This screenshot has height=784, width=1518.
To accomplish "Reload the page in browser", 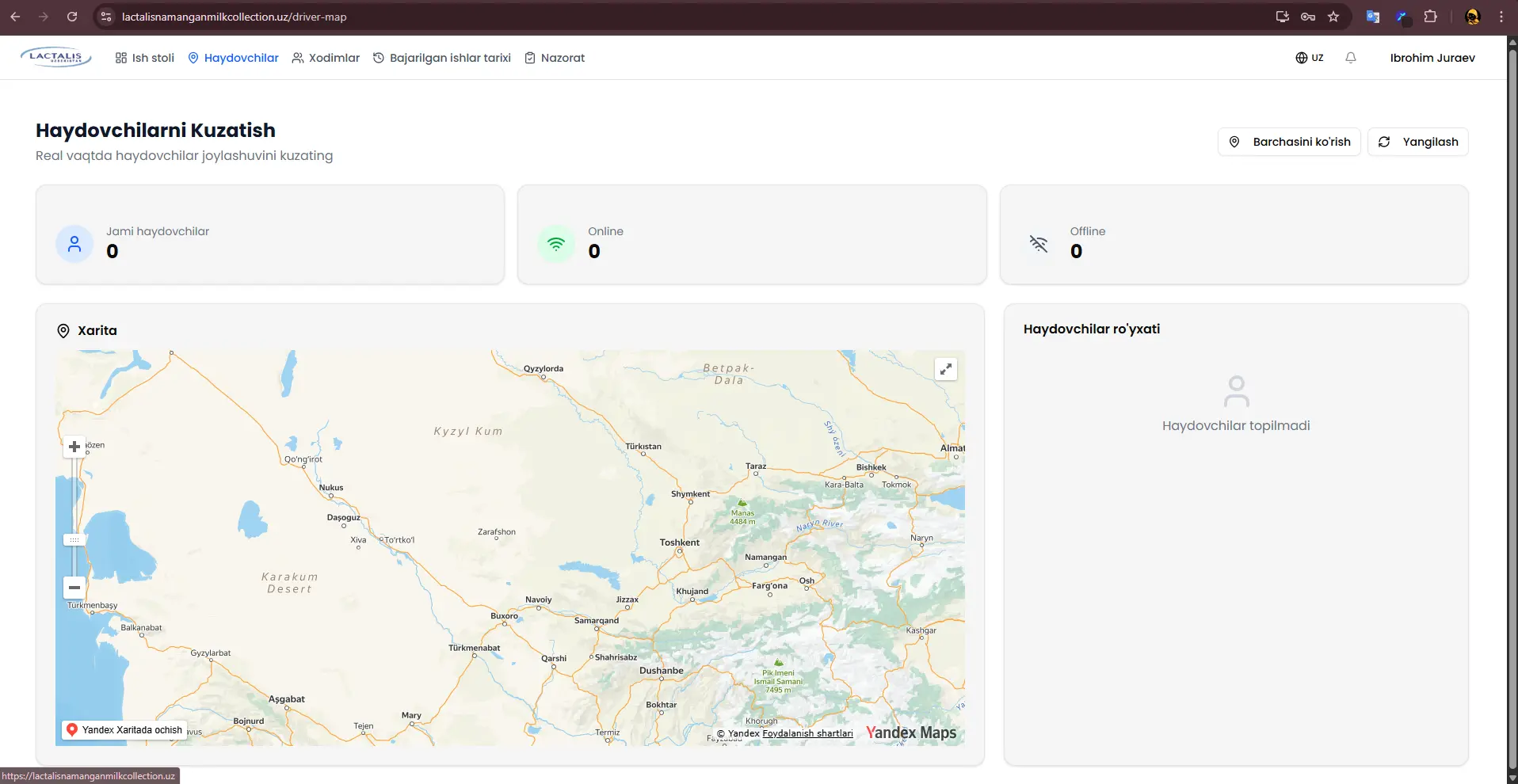I will [72, 17].
